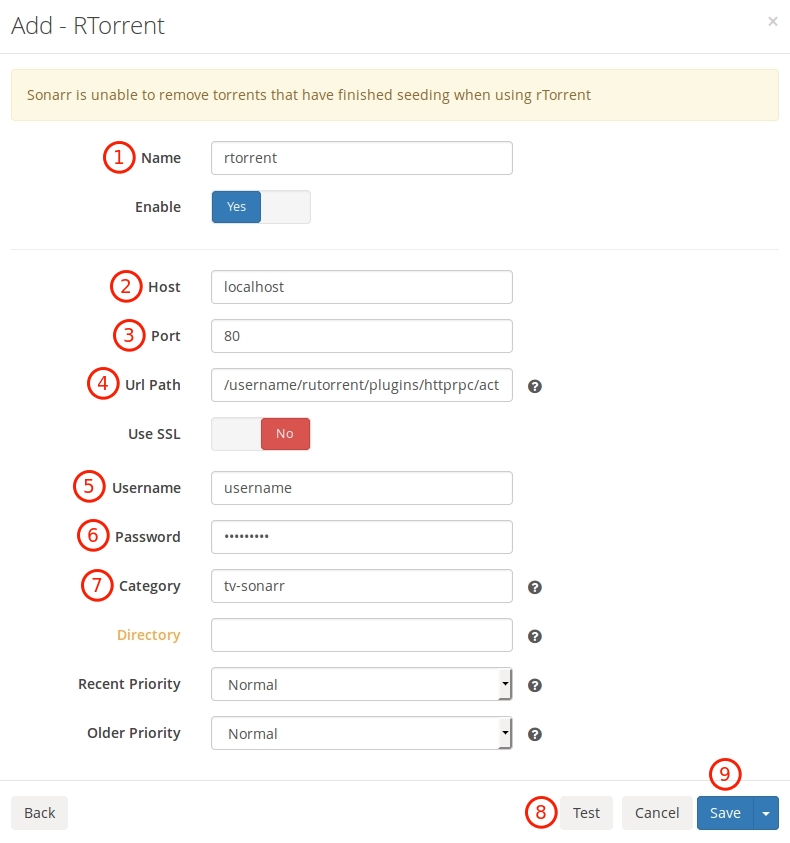Go Back to the previous screen
790x843 pixels.
click(39, 813)
